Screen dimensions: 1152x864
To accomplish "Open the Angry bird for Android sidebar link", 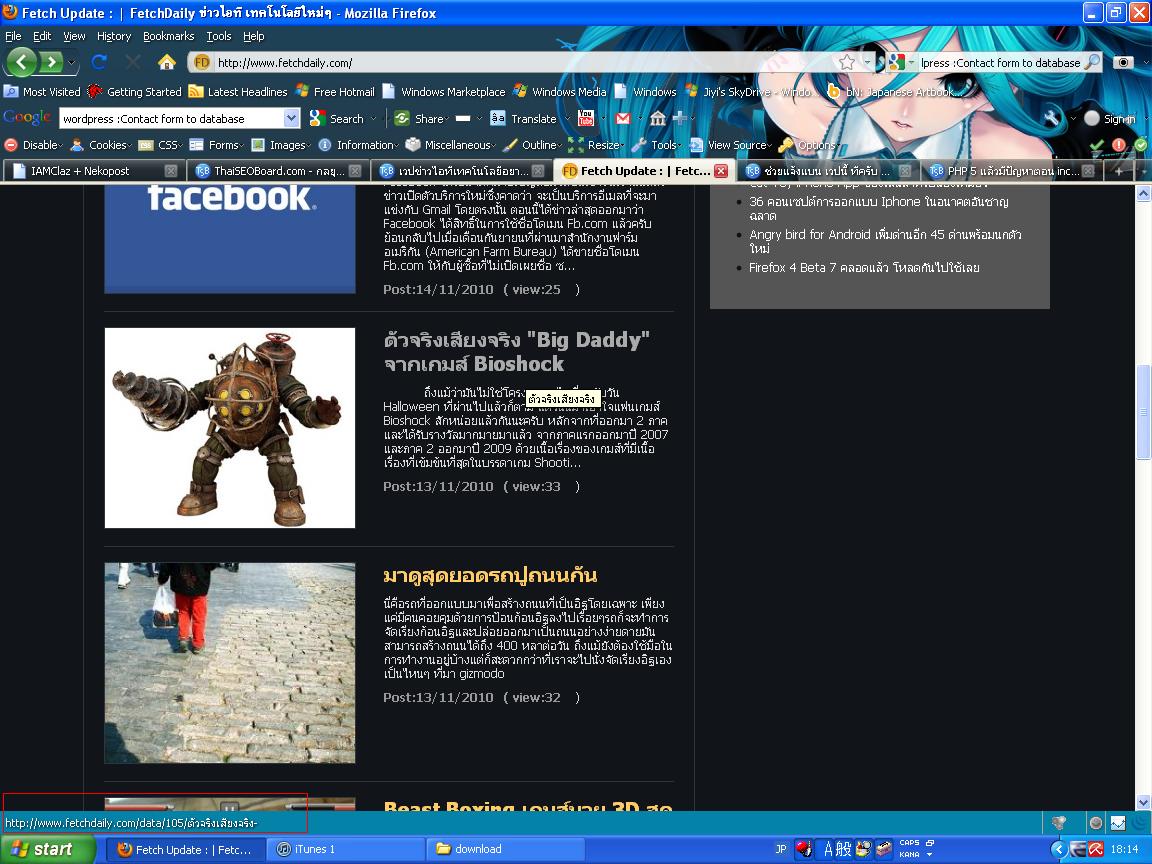I will (885, 241).
